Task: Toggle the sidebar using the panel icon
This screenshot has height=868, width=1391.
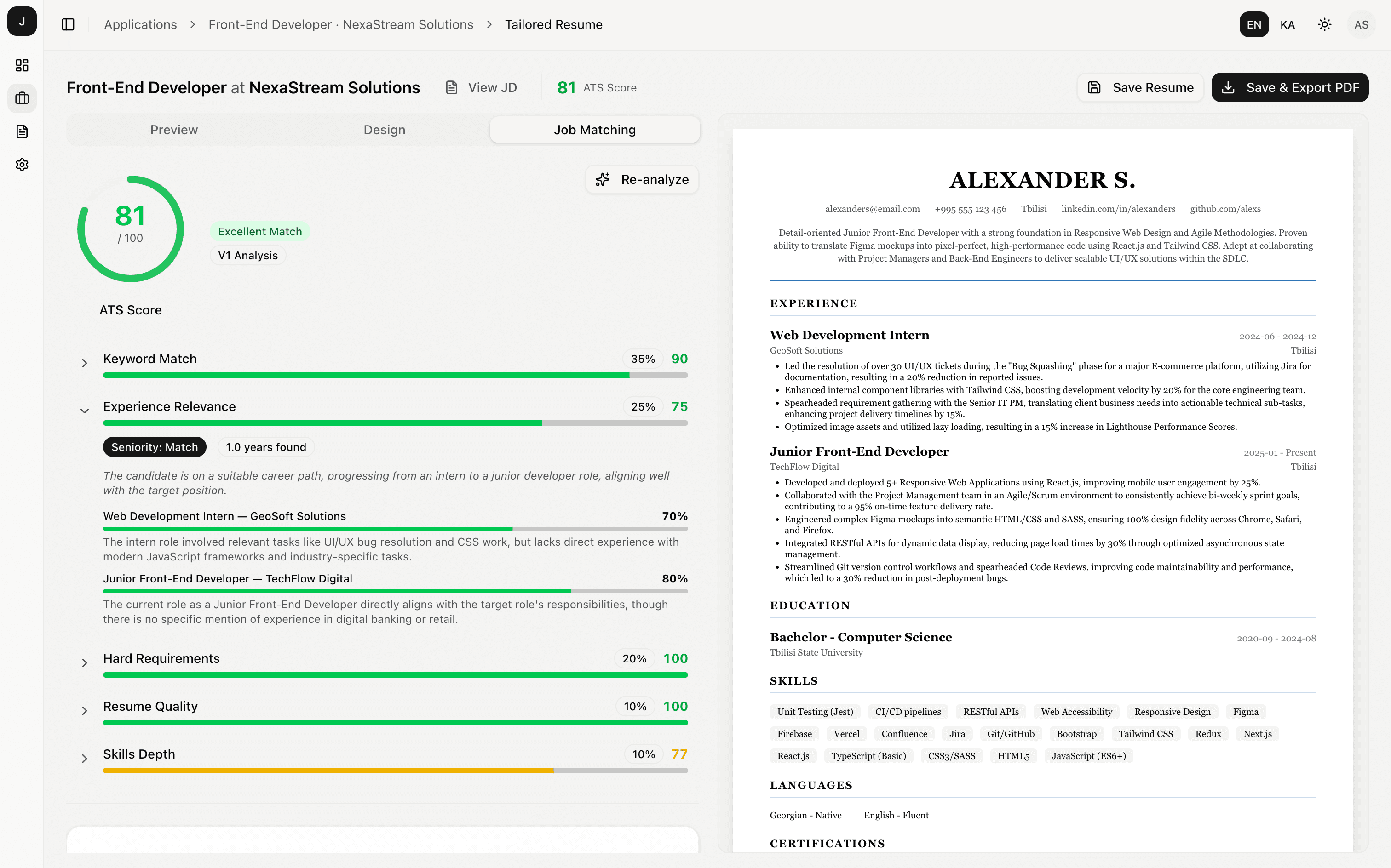Action: (x=68, y=24)
